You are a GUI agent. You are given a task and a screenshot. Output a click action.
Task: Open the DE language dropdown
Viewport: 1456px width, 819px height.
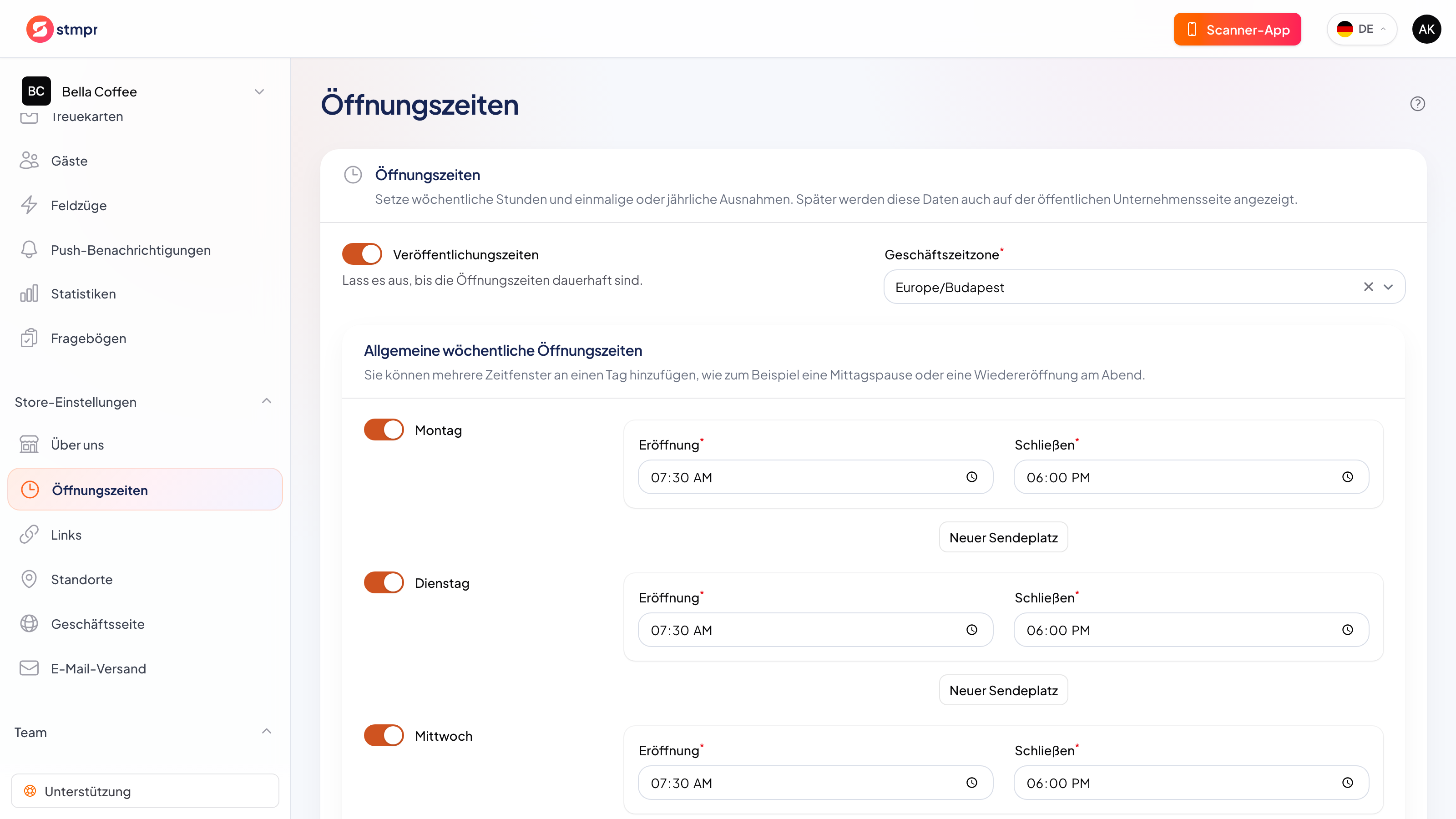click(1362, 29)
